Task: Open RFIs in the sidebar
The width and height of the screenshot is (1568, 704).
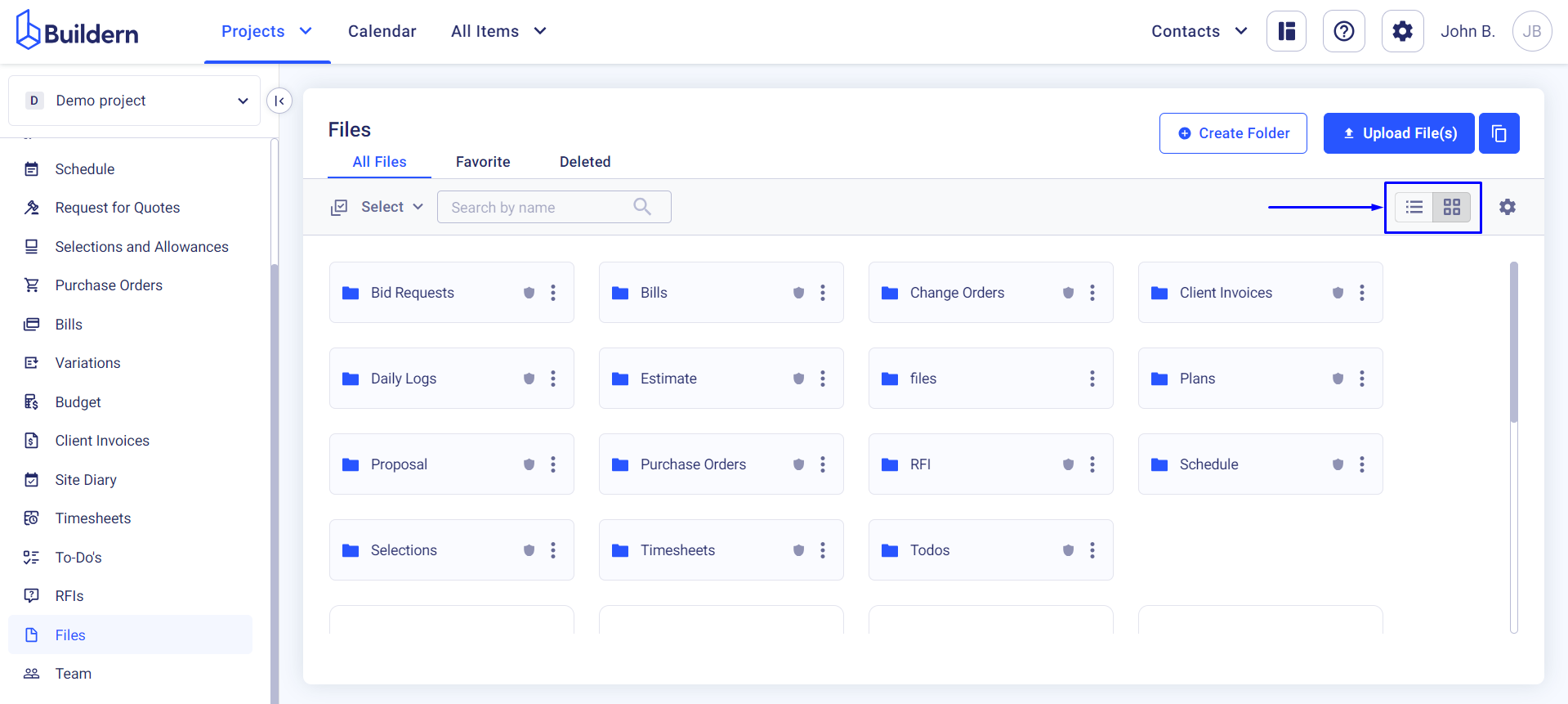Action: [131, 596]
